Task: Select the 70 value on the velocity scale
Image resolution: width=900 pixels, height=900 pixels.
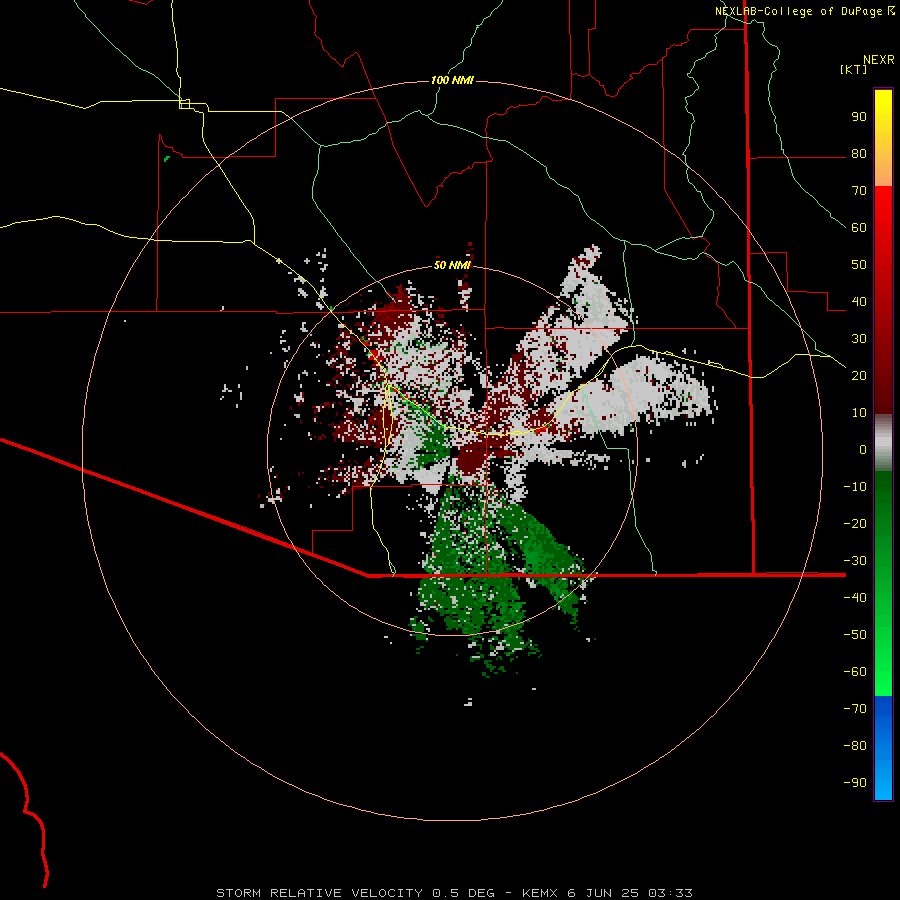Action: point(859,191)
